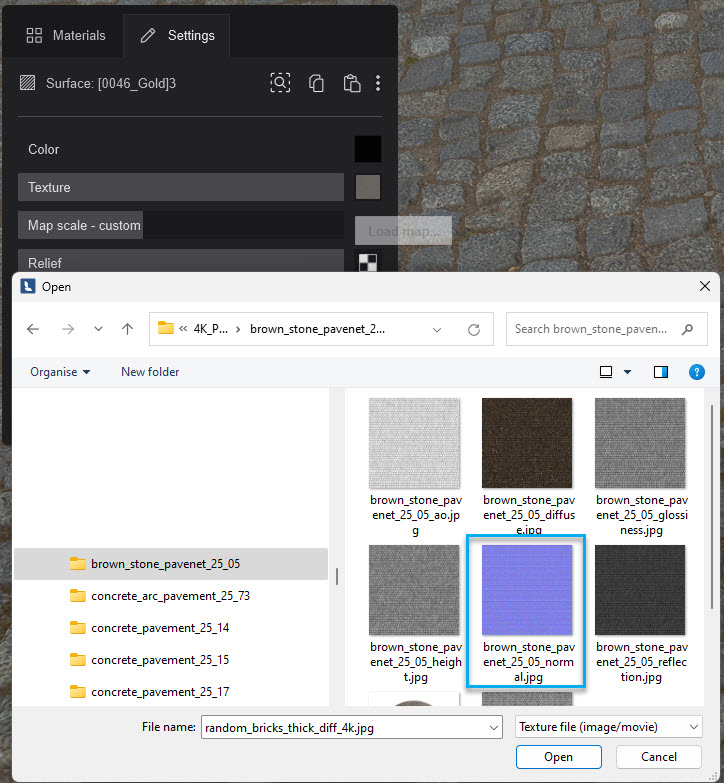Open the Texture file type dropdown
The width and height of the screenshot is (724, 783).
(608, 728)
